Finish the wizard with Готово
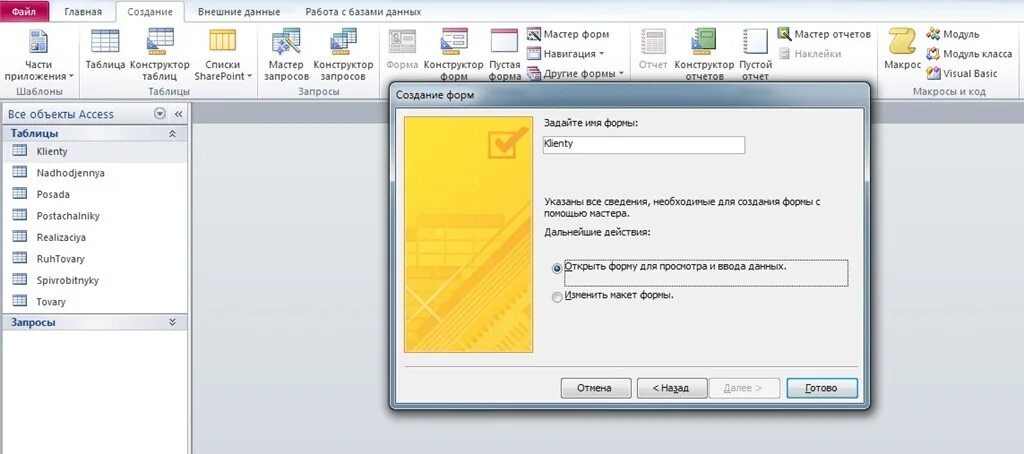The width and height of the screenshot is (1024, 454). tap(822, 388)
